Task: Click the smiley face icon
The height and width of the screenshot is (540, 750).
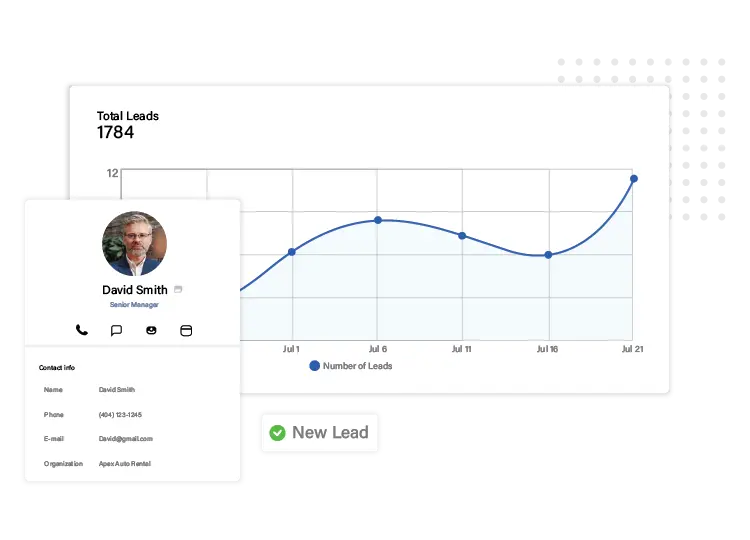Action: (x=151, y=330)
